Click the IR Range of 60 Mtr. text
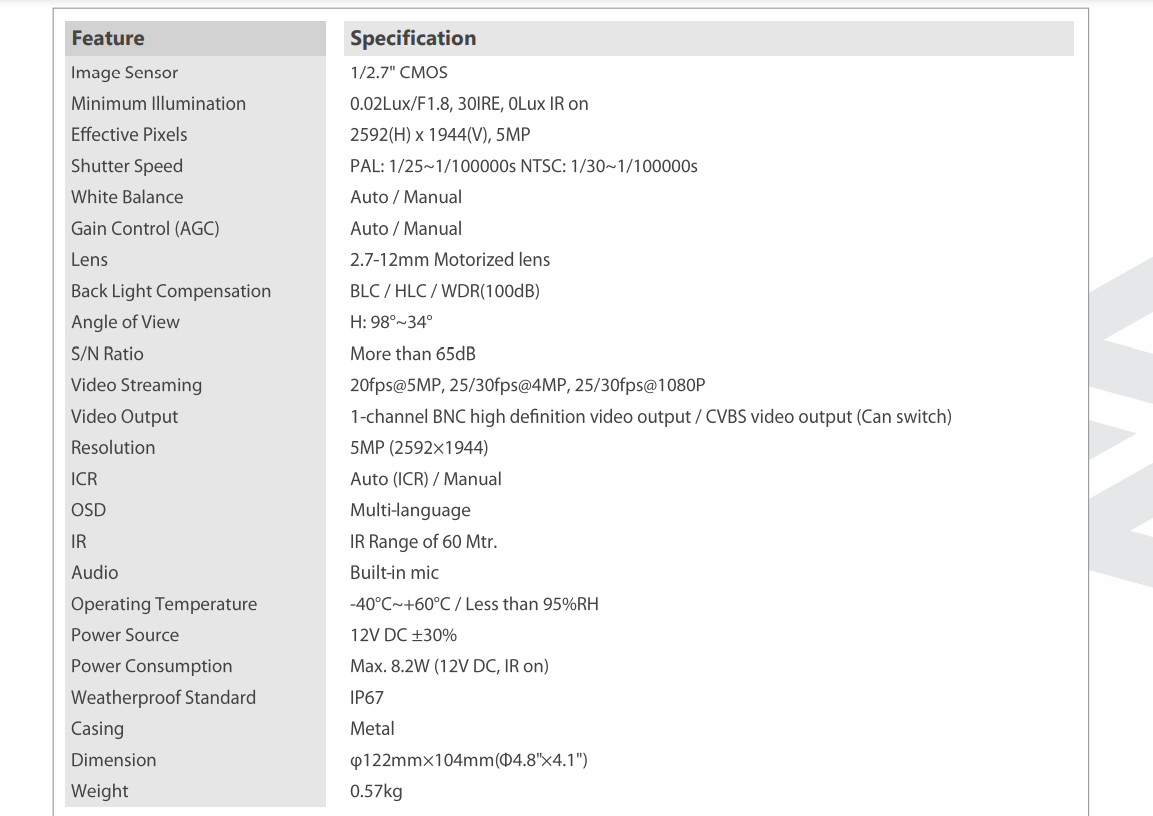 [x=424, y=542]
